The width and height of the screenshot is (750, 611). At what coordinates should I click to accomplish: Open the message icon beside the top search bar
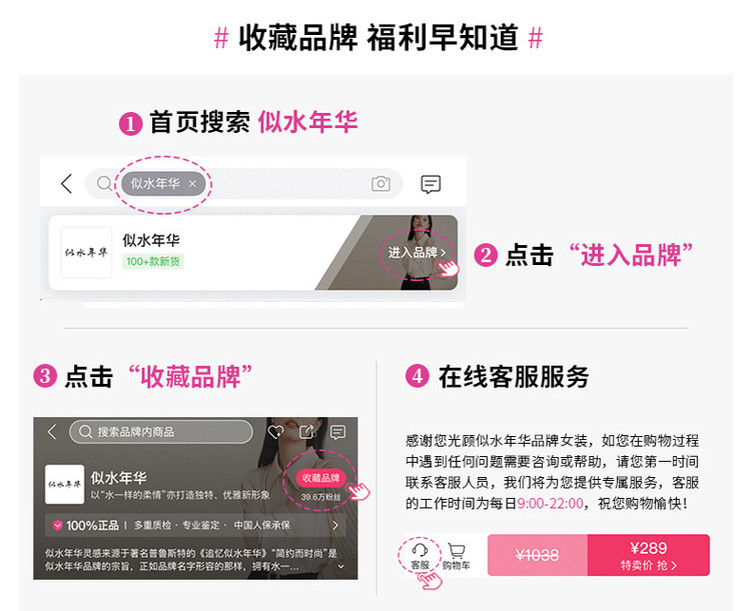(430, 184)
